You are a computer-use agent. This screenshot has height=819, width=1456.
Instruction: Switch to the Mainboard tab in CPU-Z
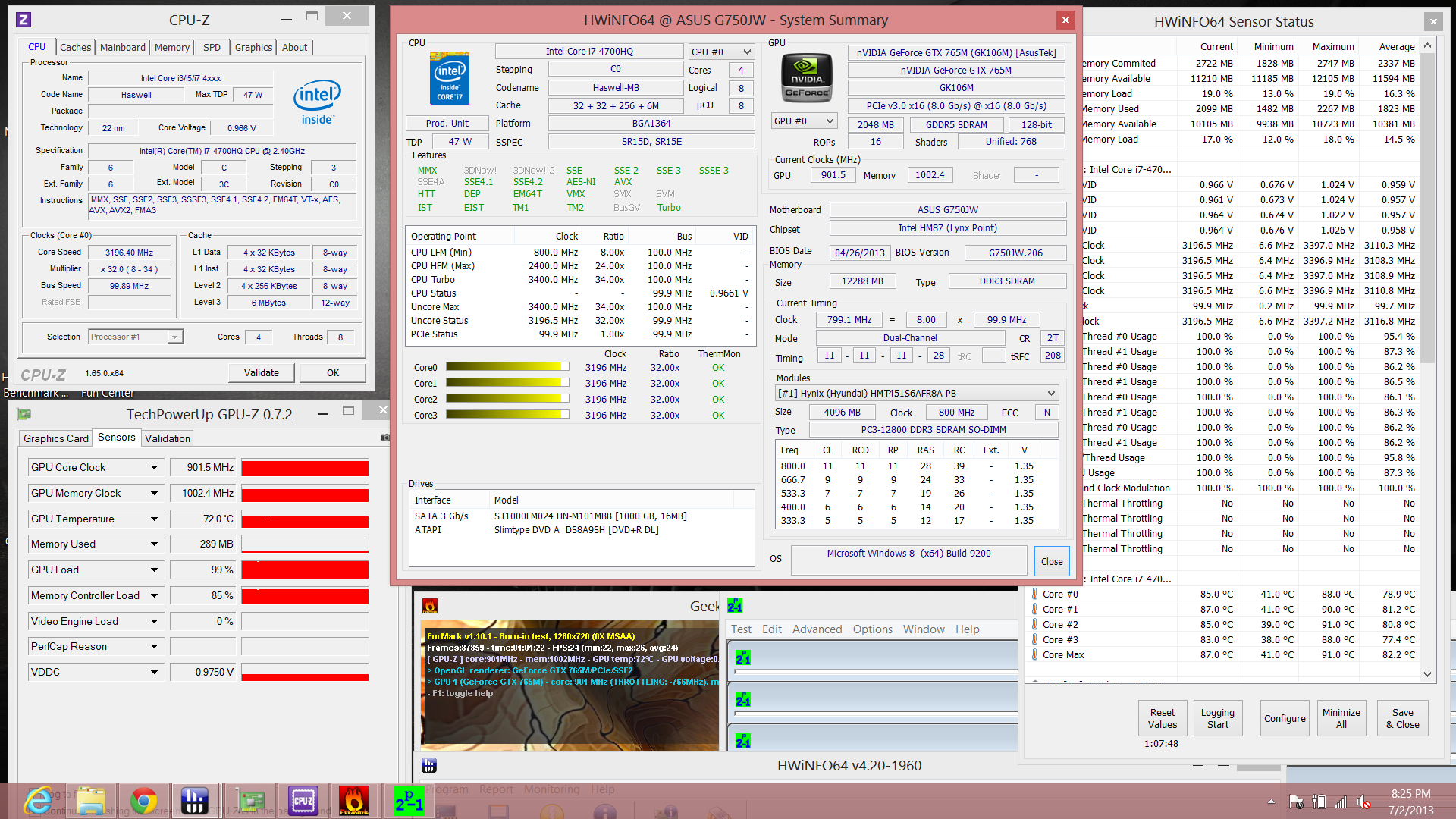pos(122,47)
